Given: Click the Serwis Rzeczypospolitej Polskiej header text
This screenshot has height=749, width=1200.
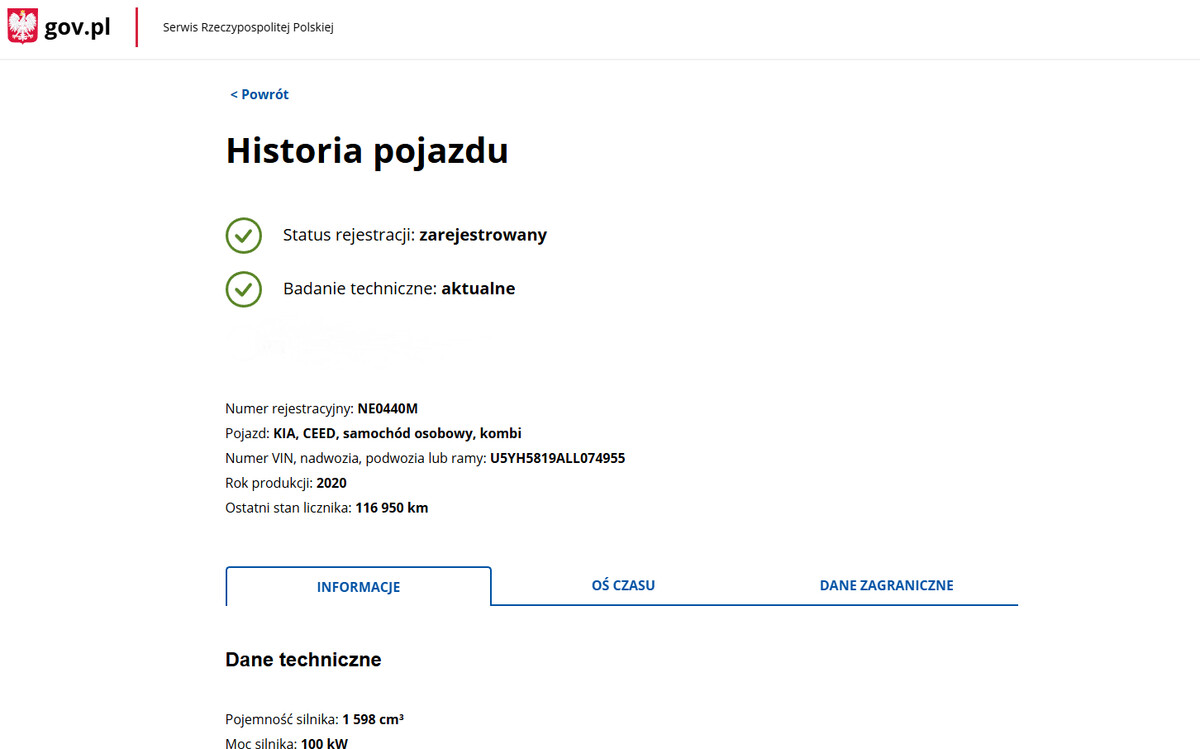Looking at the screenshot, I should pos(248,28).
